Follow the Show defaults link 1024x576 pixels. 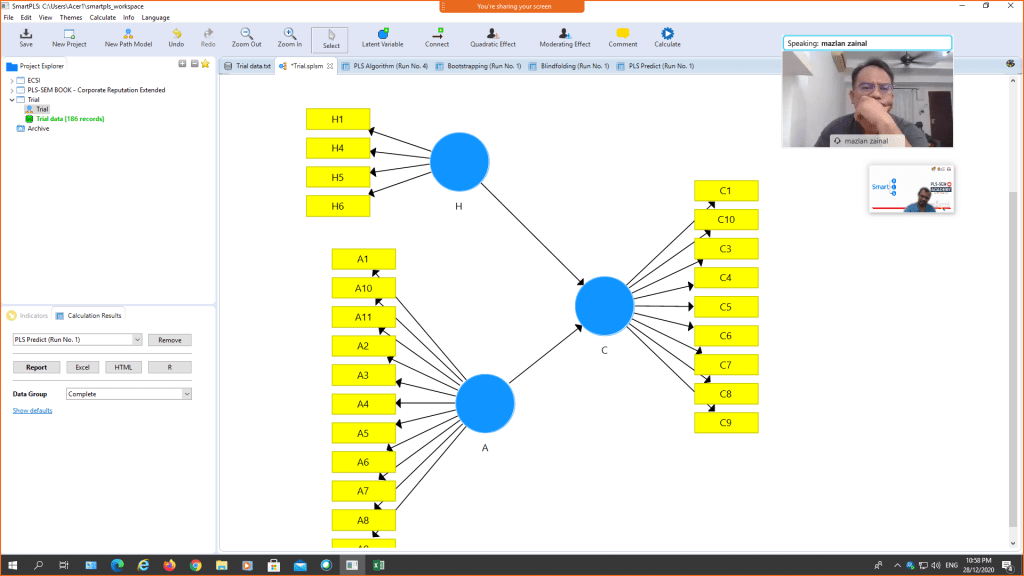(x=32, y=411)
